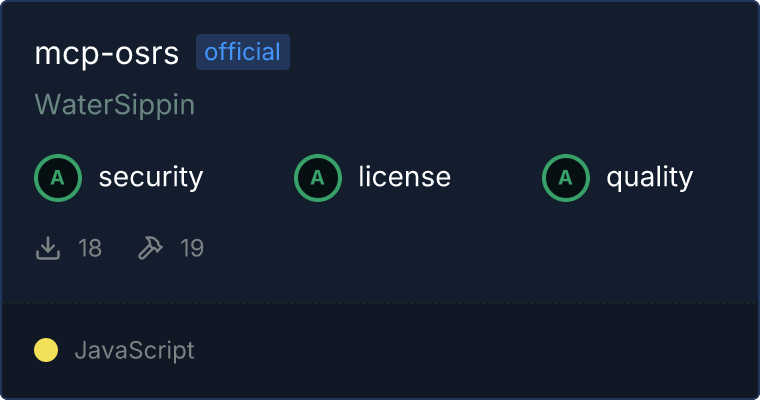The width and height of the screenshot is (760, 400).
Task: Click the letter A inside security ring
Action: click(58, 178)
